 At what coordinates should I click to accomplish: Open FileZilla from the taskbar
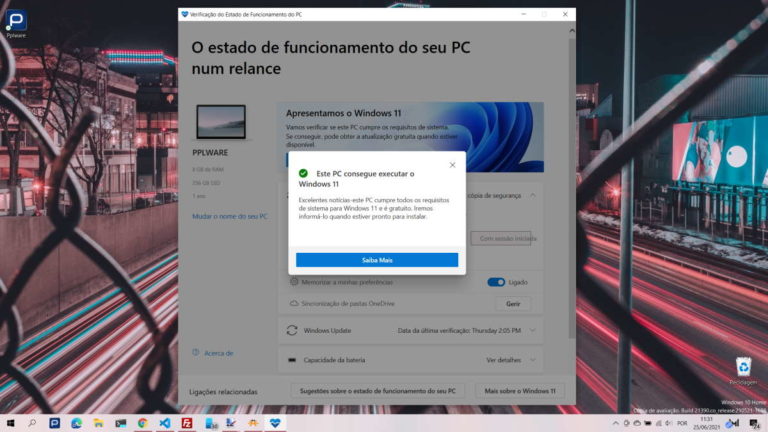pyautogui.click(x=187, y=423)
